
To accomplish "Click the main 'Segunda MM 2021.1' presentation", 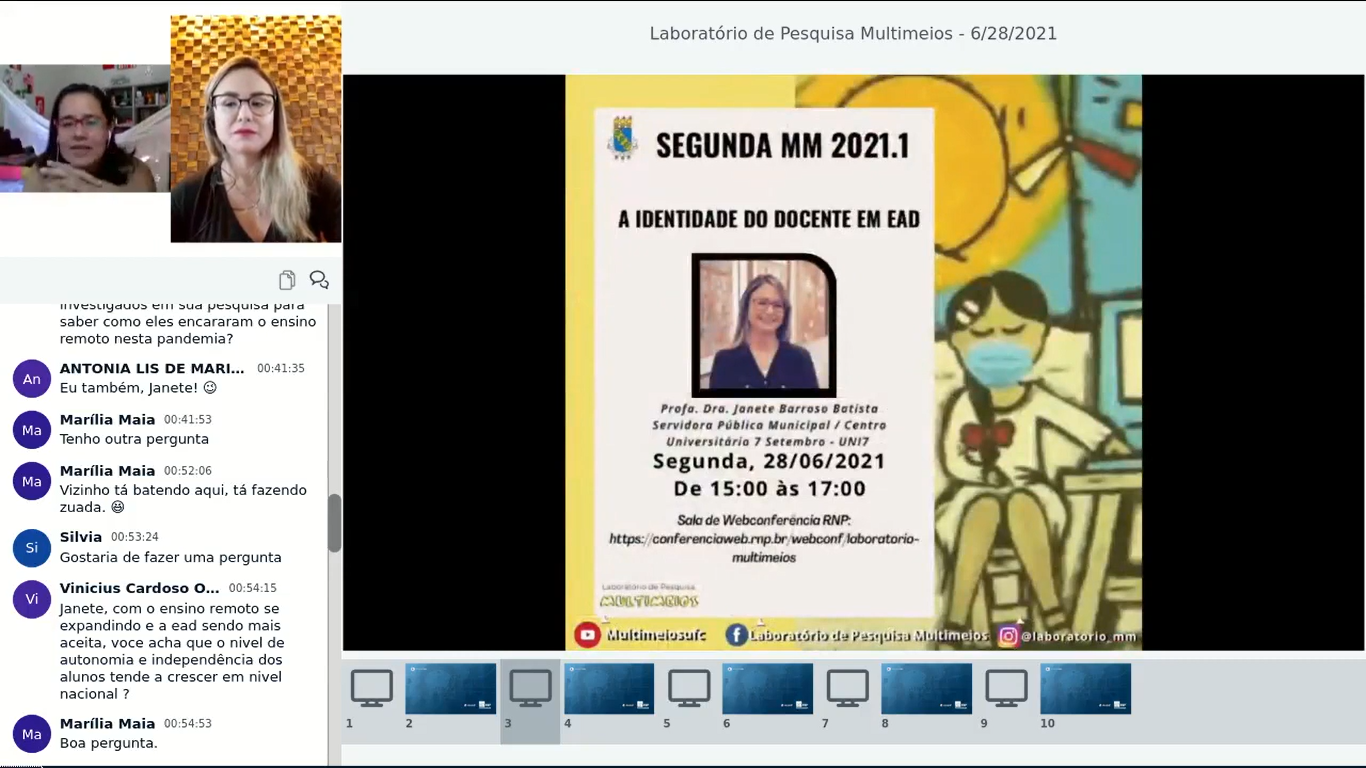I will pyautogui.click(x=853, y=362).
